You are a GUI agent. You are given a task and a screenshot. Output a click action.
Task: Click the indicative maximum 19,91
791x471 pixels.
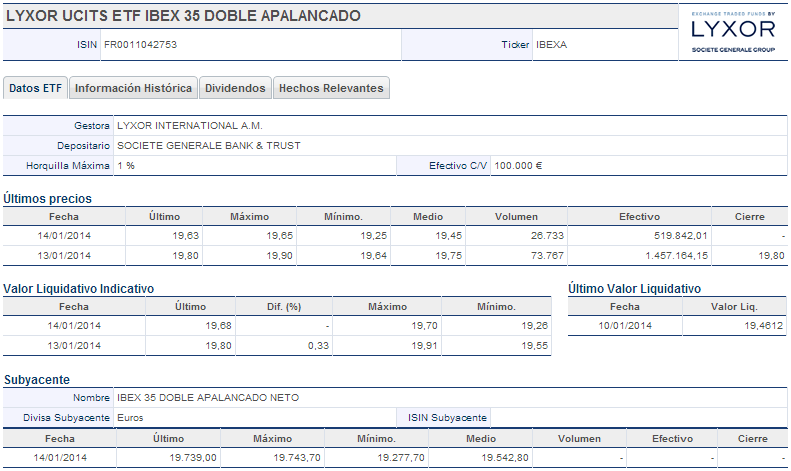tap(424, 346)
